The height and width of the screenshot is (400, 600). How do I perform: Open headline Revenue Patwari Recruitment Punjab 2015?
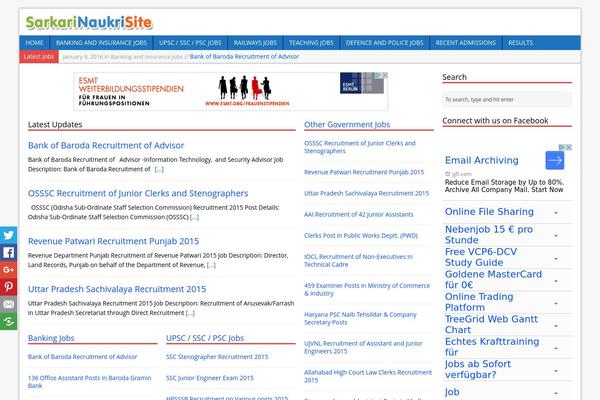(113, 241)
